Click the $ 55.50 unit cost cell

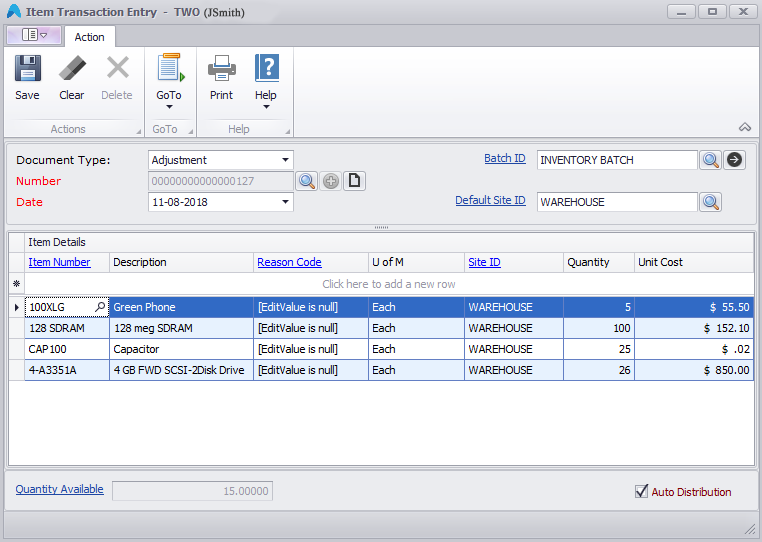coord(694,307)
